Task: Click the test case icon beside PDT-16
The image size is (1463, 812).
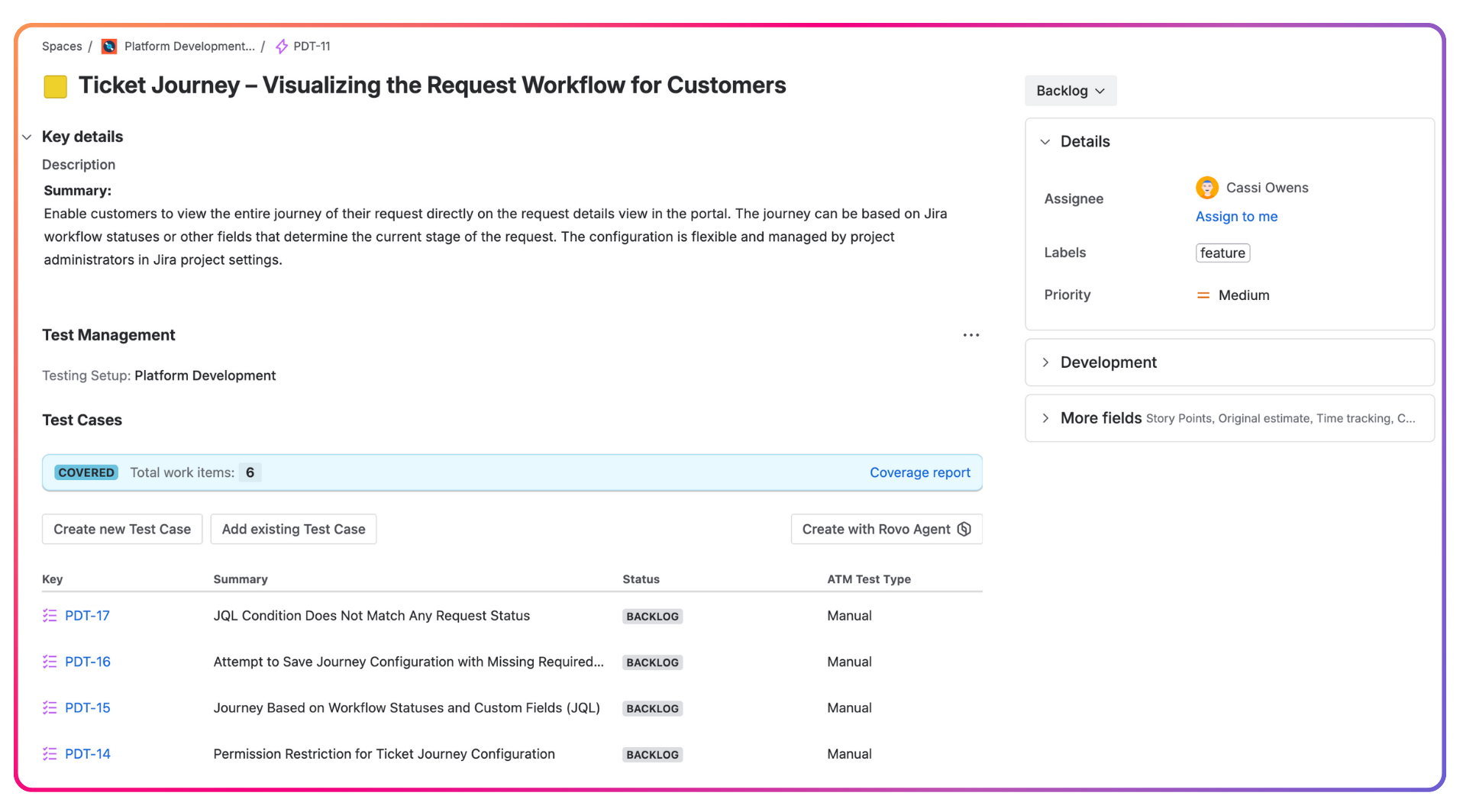Action: [50, 662]
